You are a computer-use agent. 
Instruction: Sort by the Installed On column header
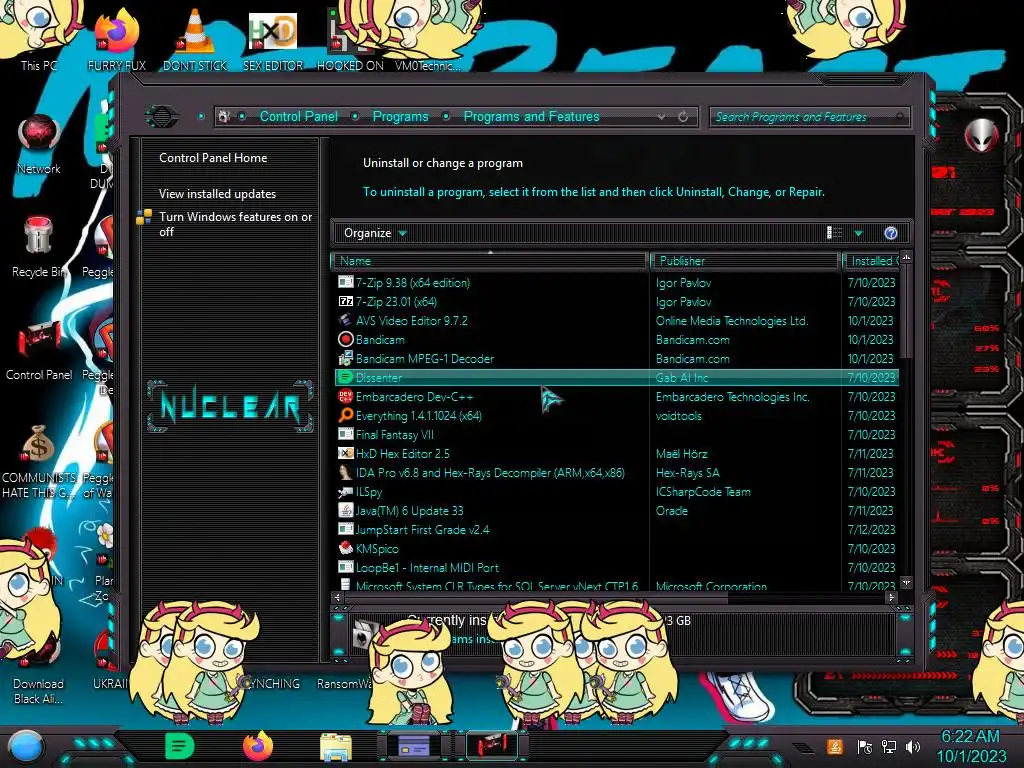coord(872,261)
